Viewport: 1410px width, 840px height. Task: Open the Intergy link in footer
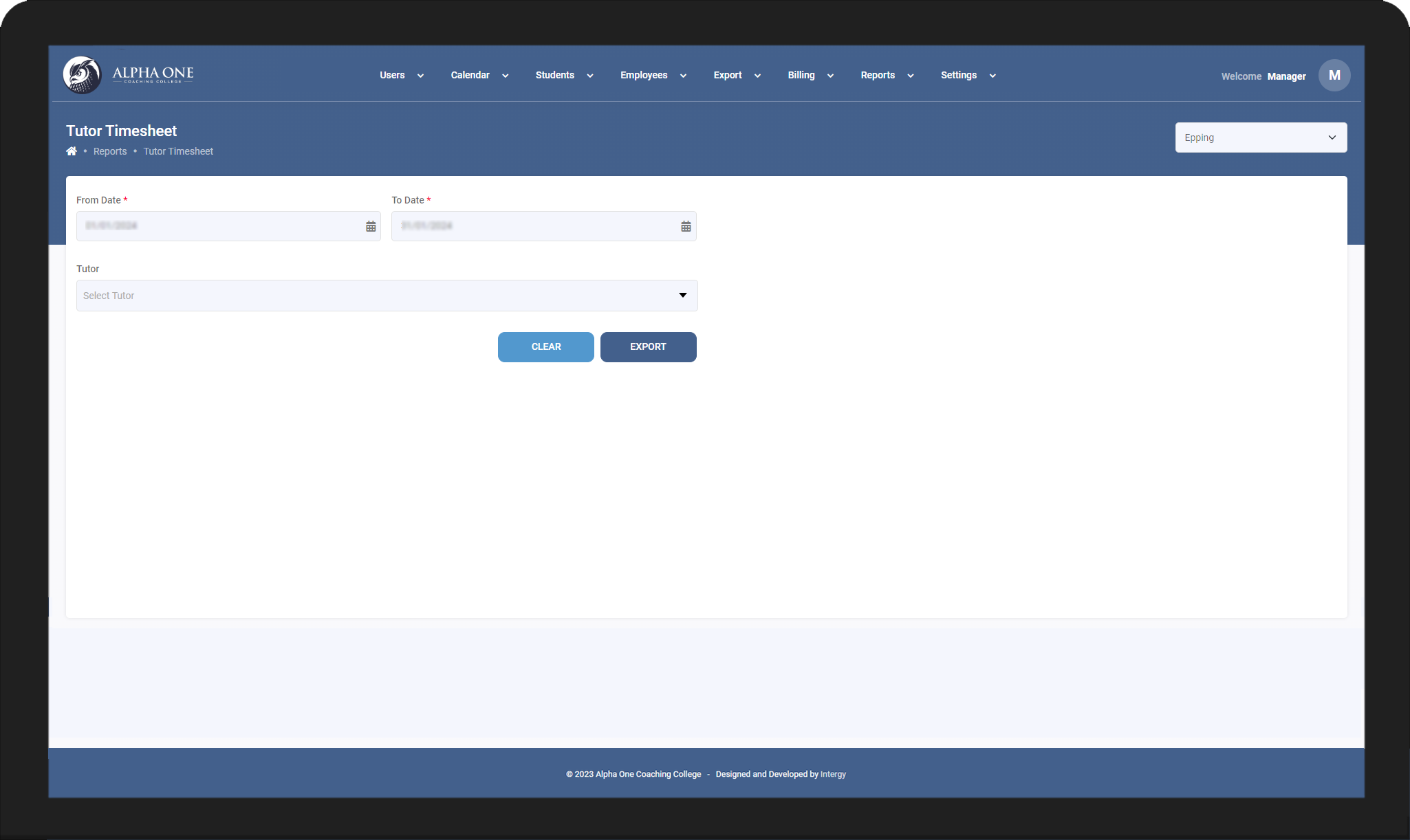[x=833, y=774]
